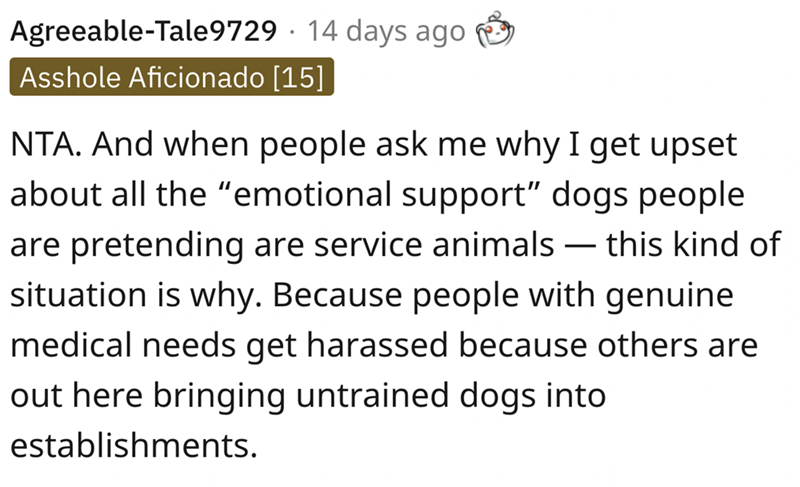Open the Agreeable-Tale9729 user profile
The image size is (800, 487).
pyautogui.click(x=144, y=32)
